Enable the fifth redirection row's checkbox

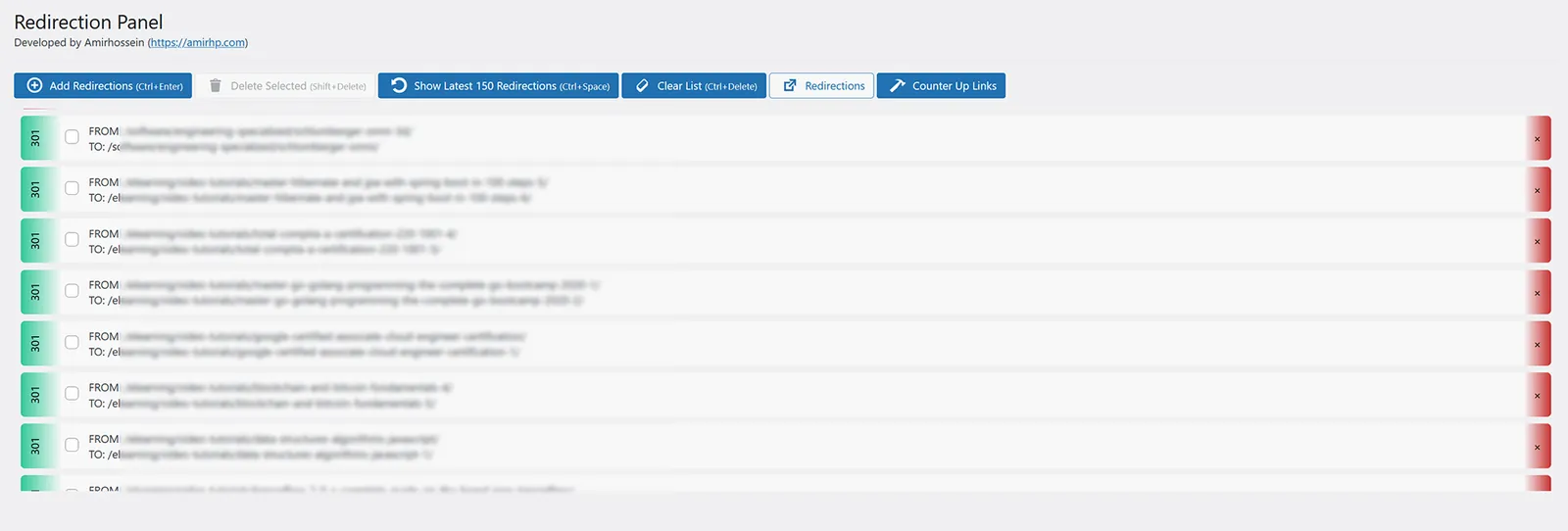point(72,343)
